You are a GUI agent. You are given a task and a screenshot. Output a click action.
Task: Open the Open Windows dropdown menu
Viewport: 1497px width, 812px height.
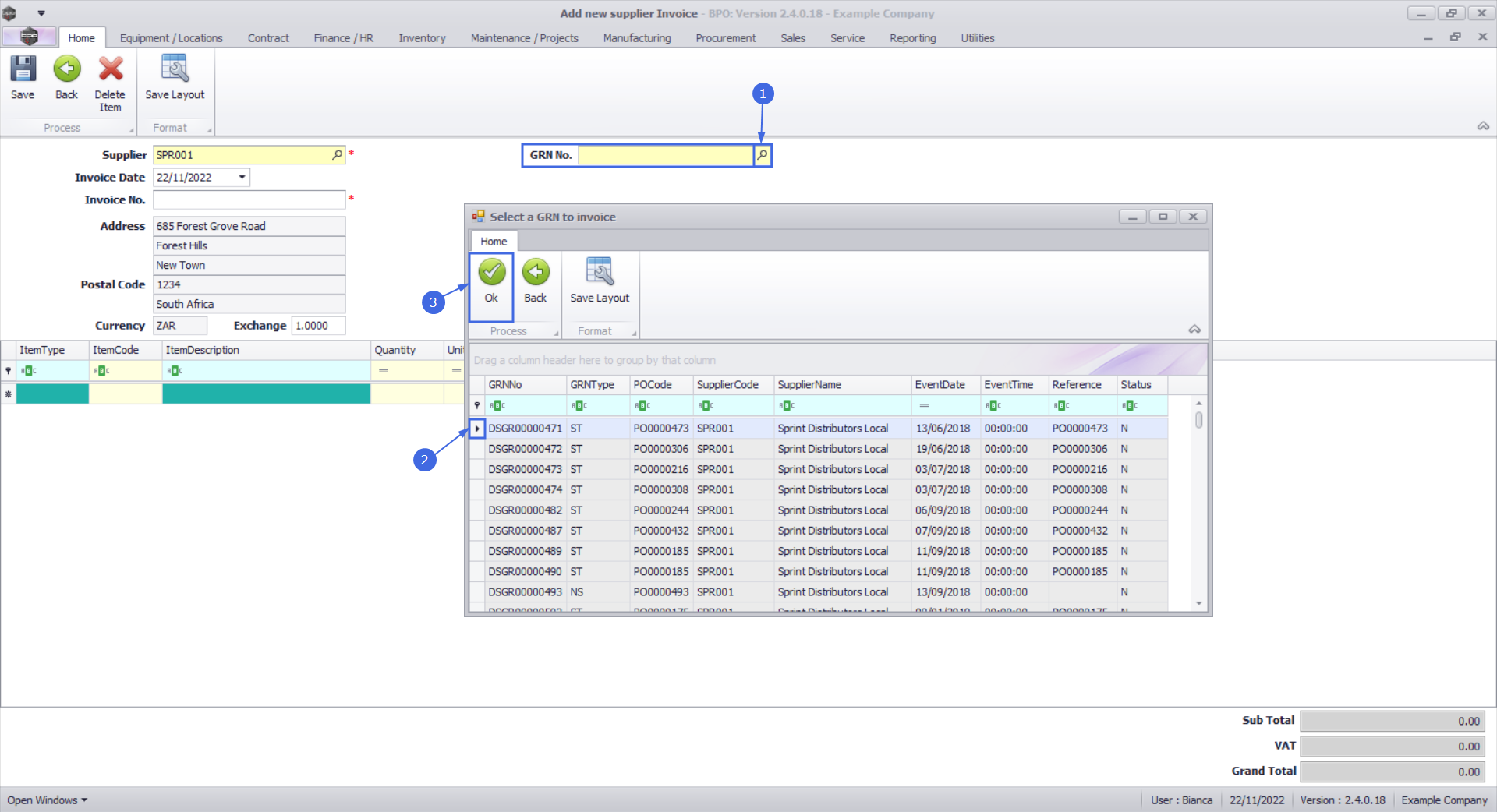tap(47, 800)
